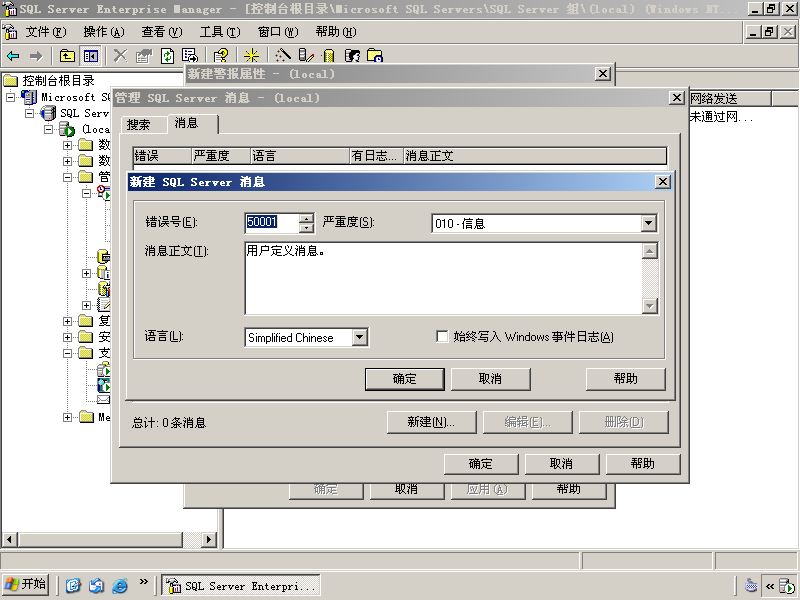Increase error number with spinner up arrow
800x600 pixels.
pos(306,218)
